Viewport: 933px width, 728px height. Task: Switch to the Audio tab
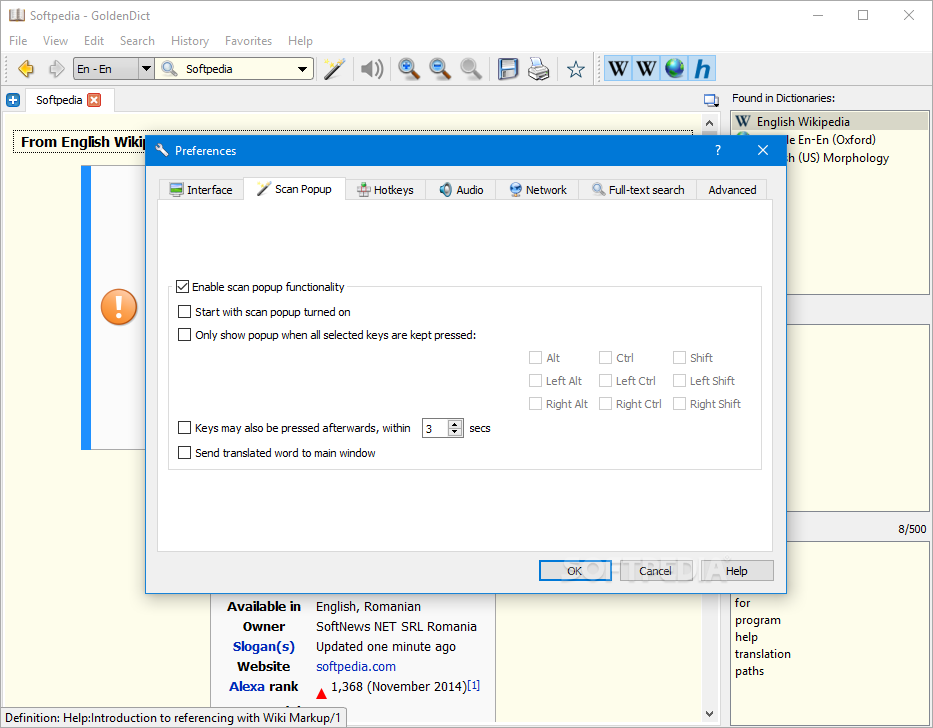pyautogui.click(x=461, y=190)
